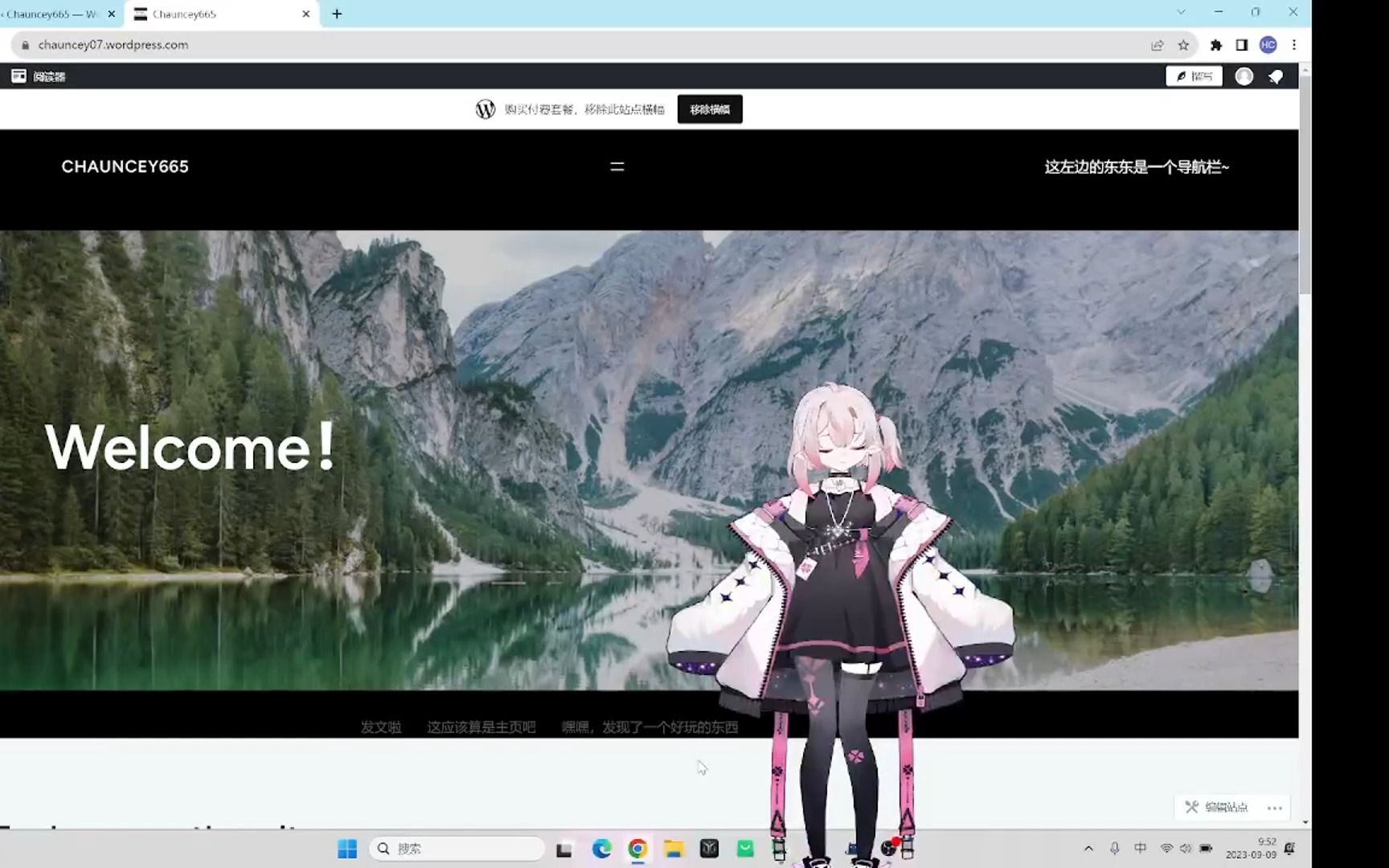
Task: View site info via the lock icon
Action: click(25, 45)
